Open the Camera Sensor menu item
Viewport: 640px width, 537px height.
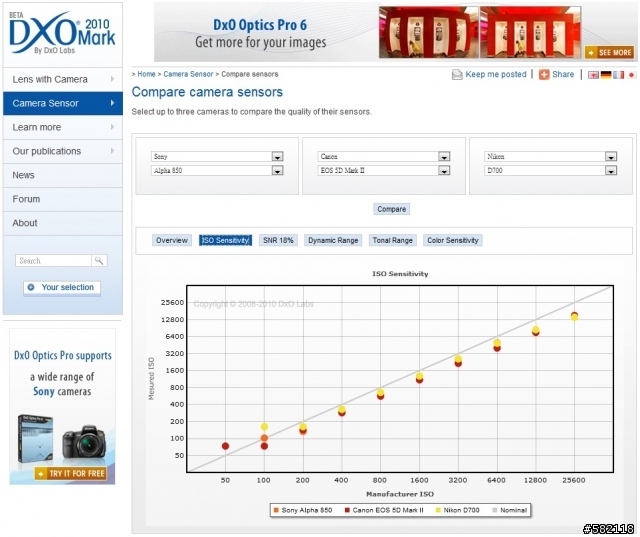(63, 103)
